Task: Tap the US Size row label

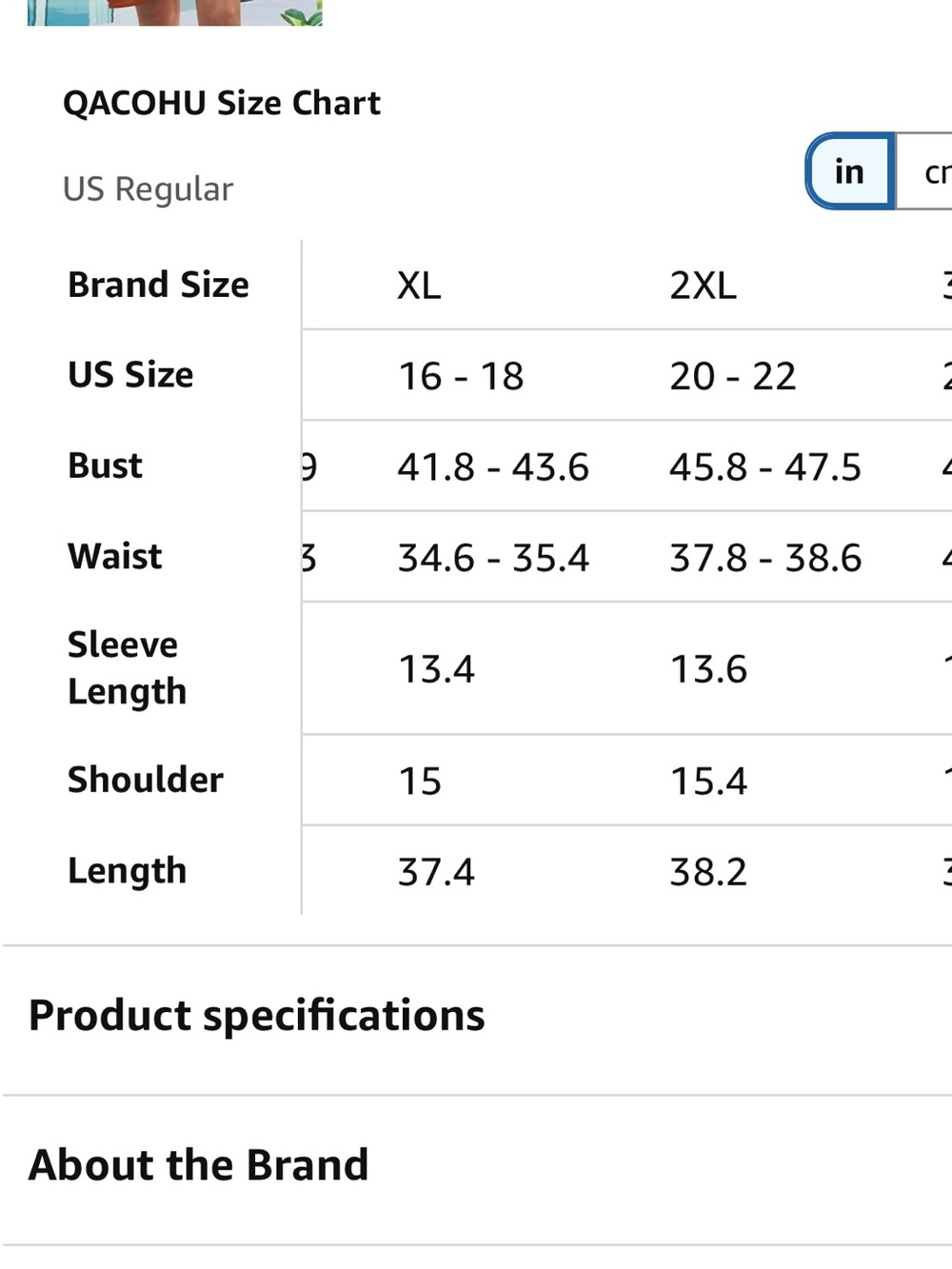Action: click(130, 375)
